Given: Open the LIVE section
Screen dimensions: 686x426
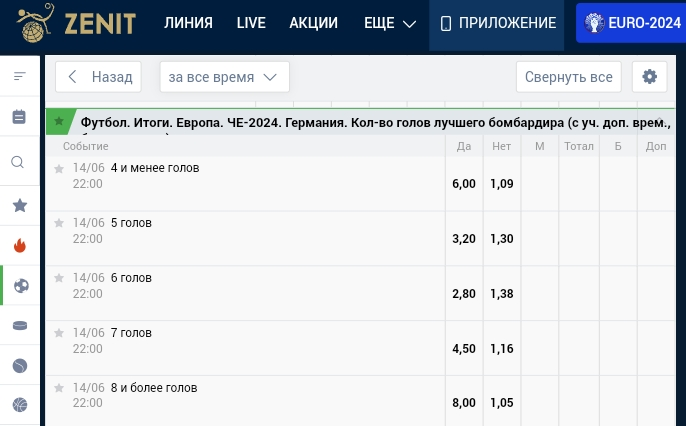Looking at the screenshot, I should coord(251,23).
